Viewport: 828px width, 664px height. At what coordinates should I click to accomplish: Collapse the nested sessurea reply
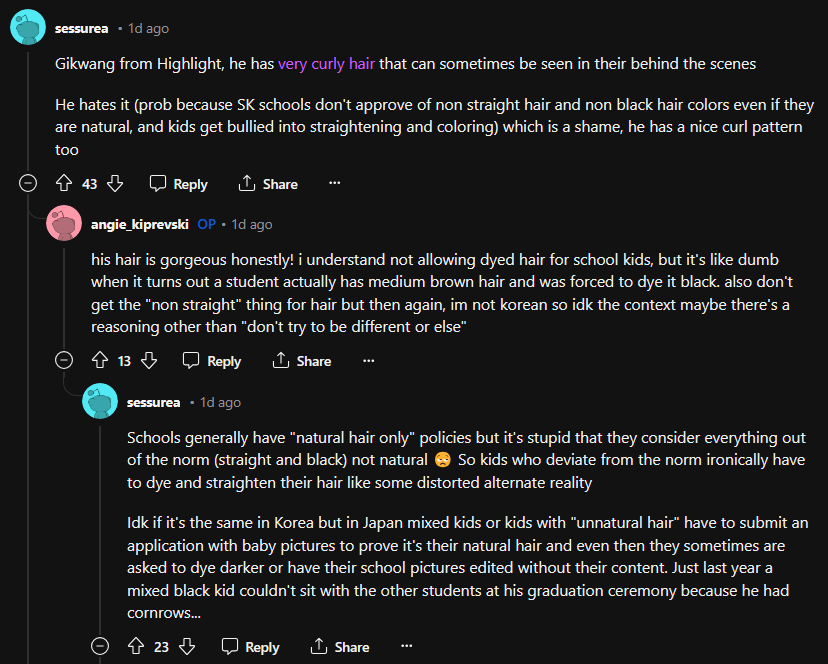coord(100,647)
